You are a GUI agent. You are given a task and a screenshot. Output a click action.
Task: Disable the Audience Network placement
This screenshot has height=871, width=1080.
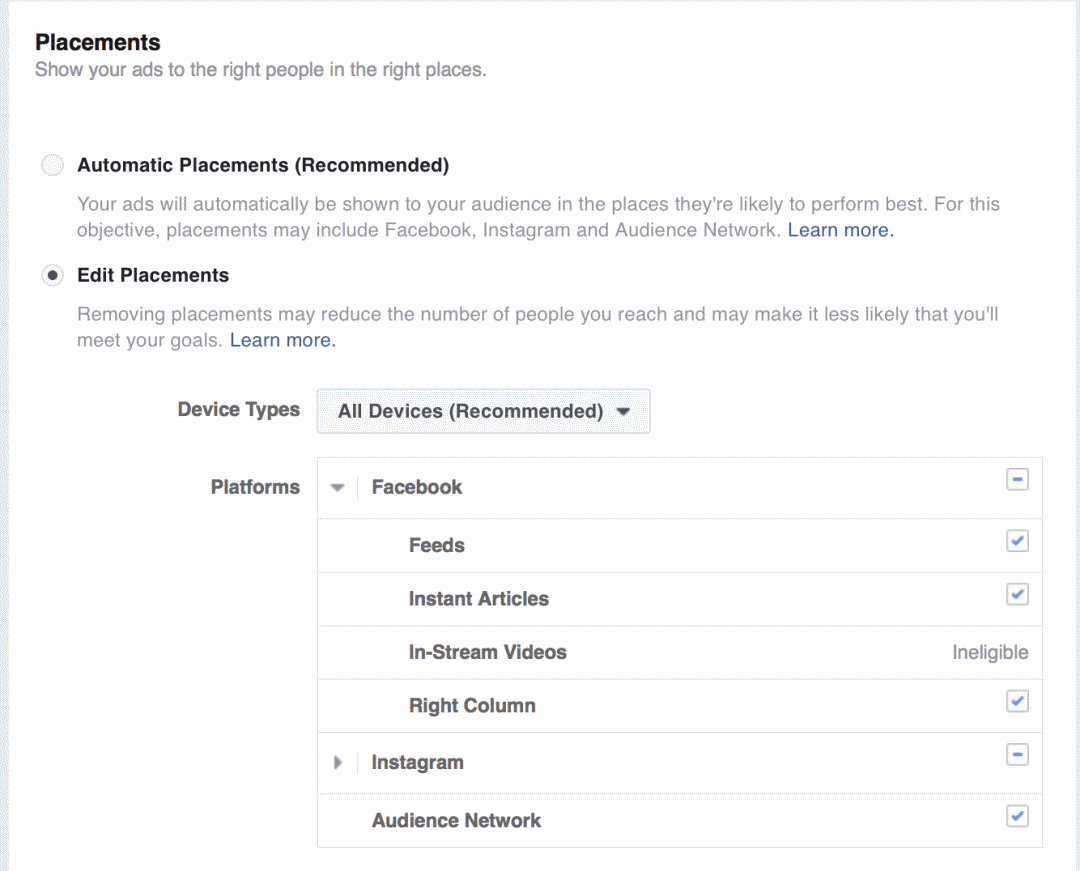pyautogui.click(x=1017, y=817)
